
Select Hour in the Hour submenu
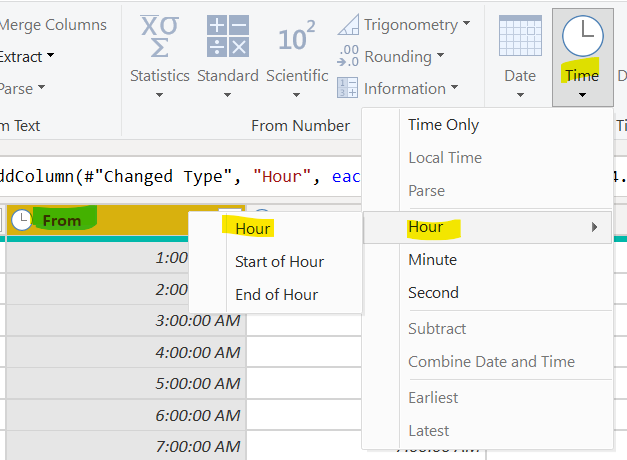(x=275, y=229)
